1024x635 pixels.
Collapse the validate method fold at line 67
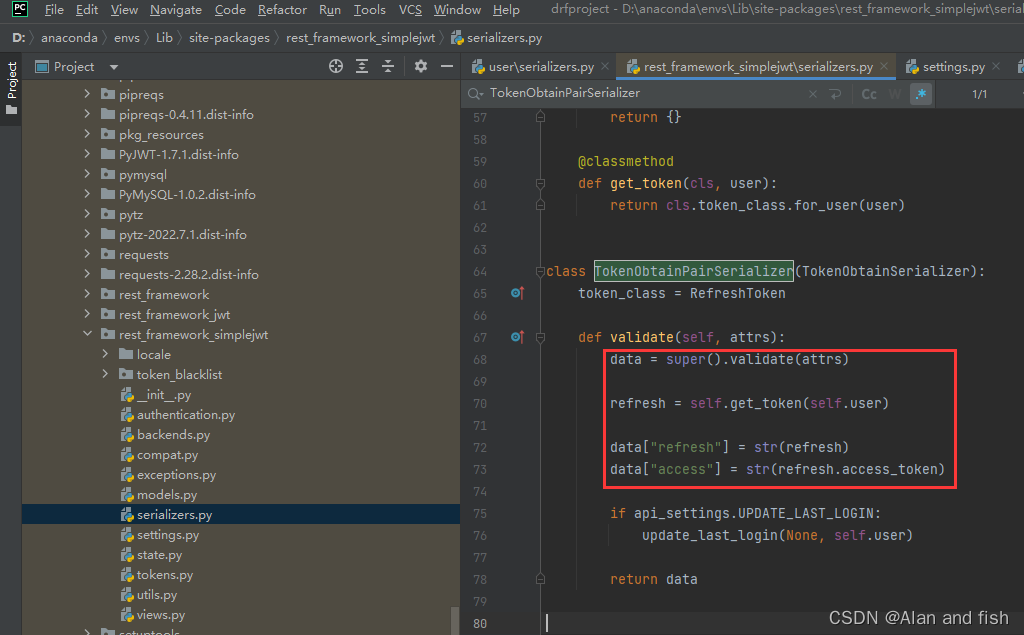pyautogui.click(x=540, y=337)
